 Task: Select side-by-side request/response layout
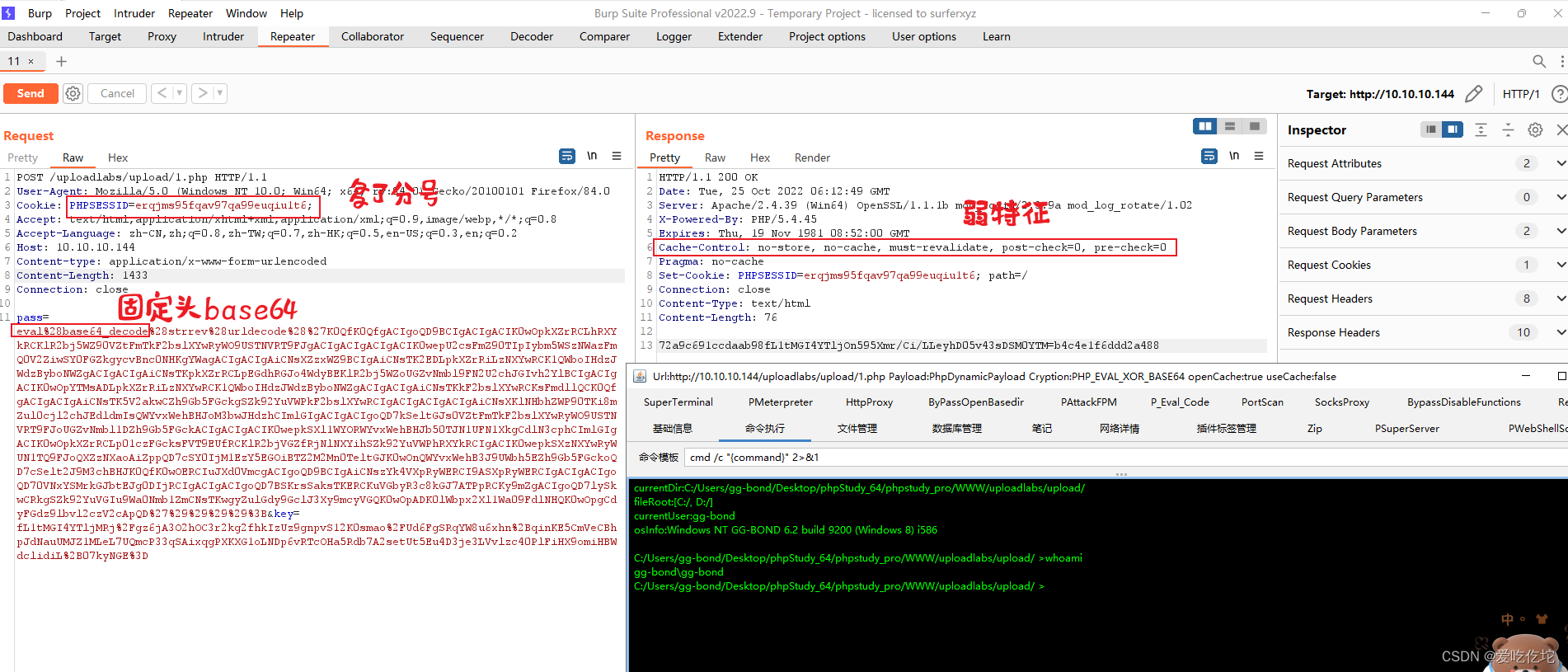pyautogui.click(x=1205, y=126)
